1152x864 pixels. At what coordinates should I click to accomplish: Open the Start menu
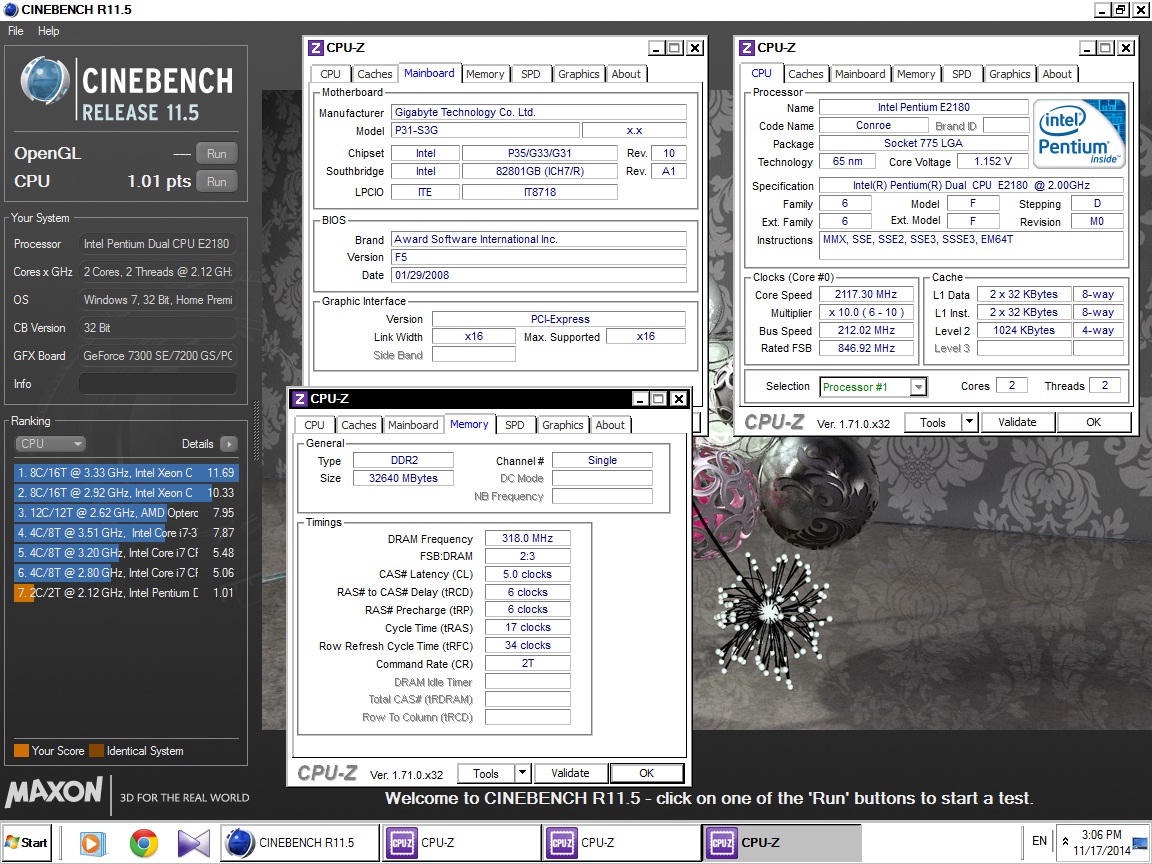click(26, 843)
